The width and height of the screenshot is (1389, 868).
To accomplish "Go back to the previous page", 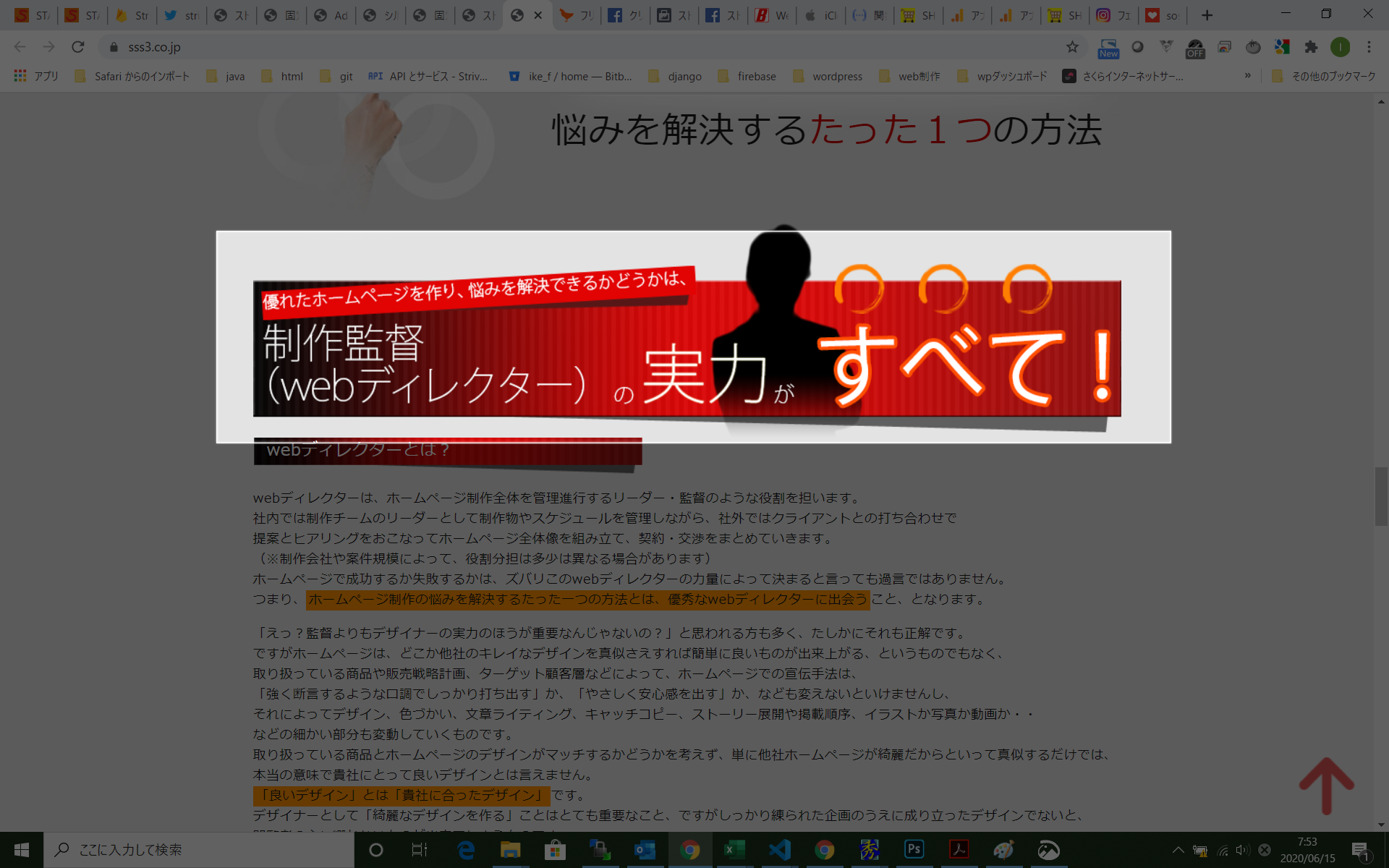I will click(x=20, y=47).
